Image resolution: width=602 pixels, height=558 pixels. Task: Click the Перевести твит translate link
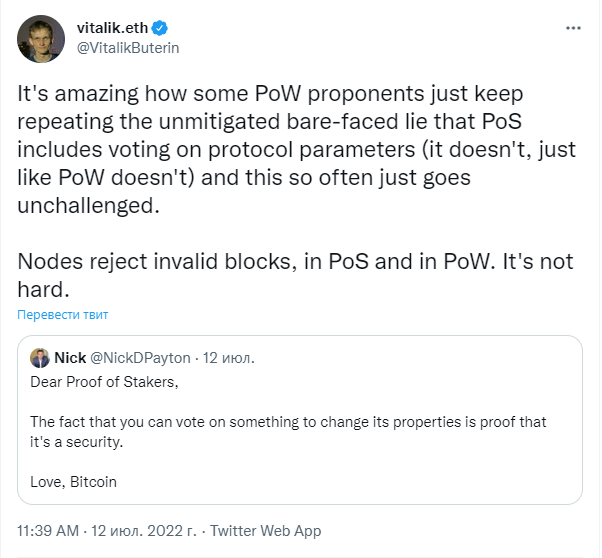pyautogui.click(x=63, y=315)
